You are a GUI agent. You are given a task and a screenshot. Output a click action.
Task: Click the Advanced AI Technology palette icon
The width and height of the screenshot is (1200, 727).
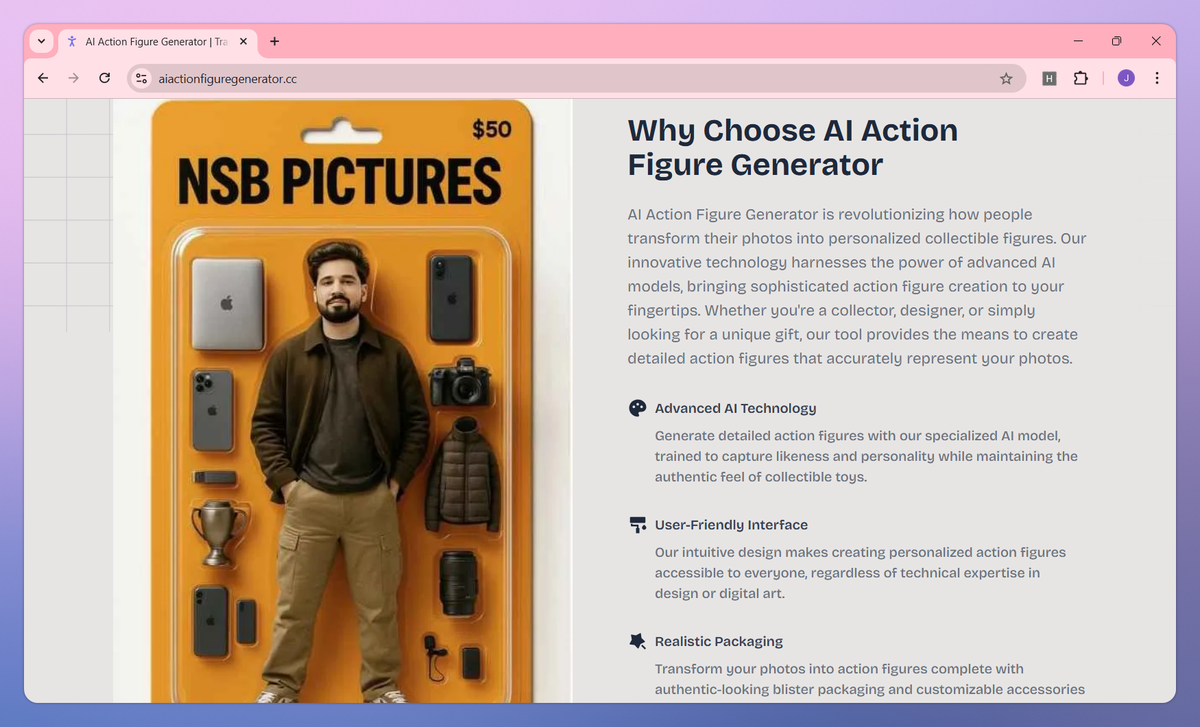point(637,408)
